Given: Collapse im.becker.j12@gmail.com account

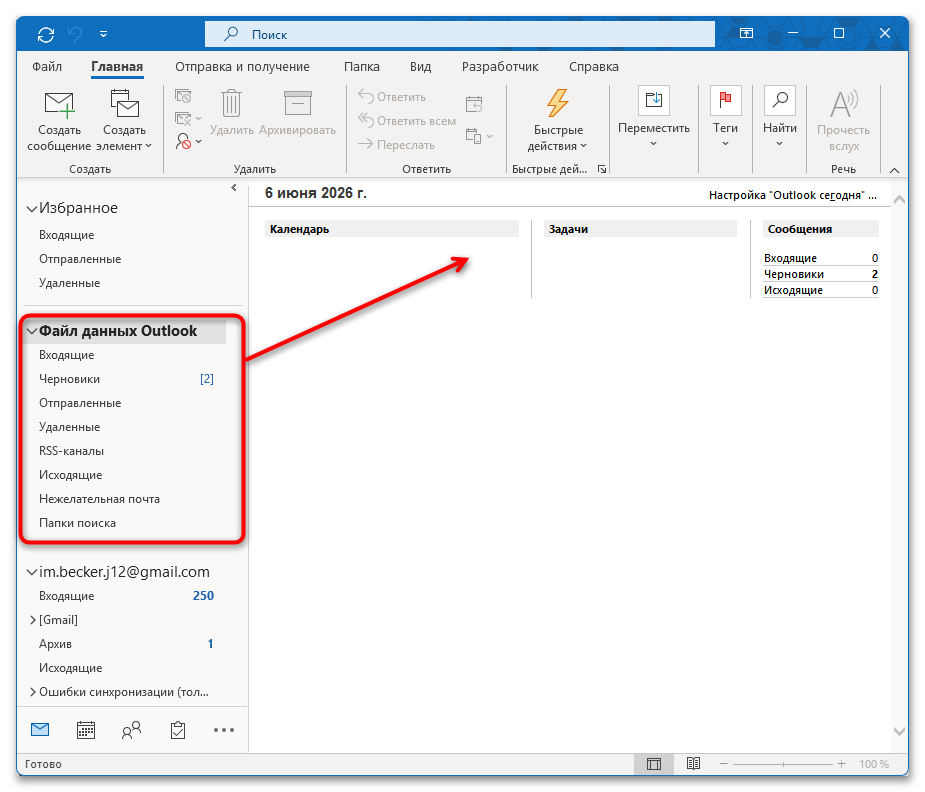Looking at the screenshot, I should pos(32,572).
